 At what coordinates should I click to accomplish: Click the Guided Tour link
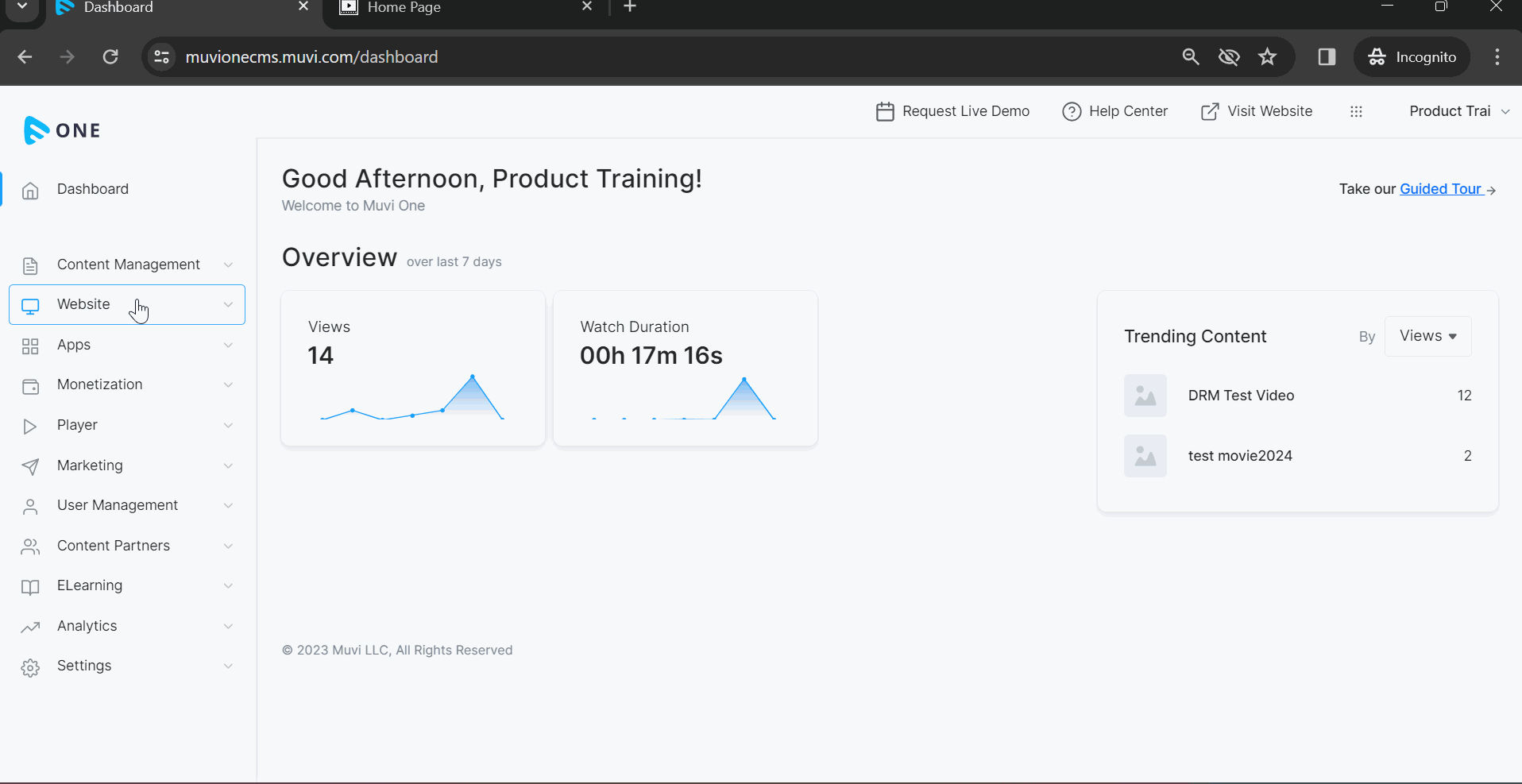1440,189
